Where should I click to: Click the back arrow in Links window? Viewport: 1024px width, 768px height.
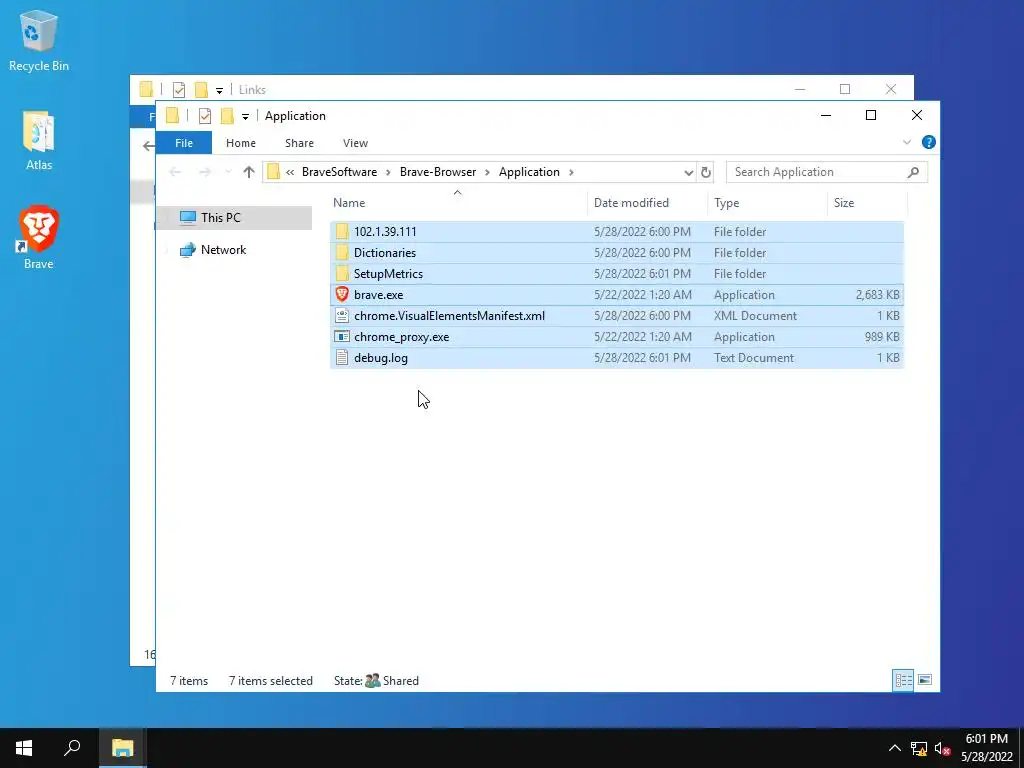[148, 146]
